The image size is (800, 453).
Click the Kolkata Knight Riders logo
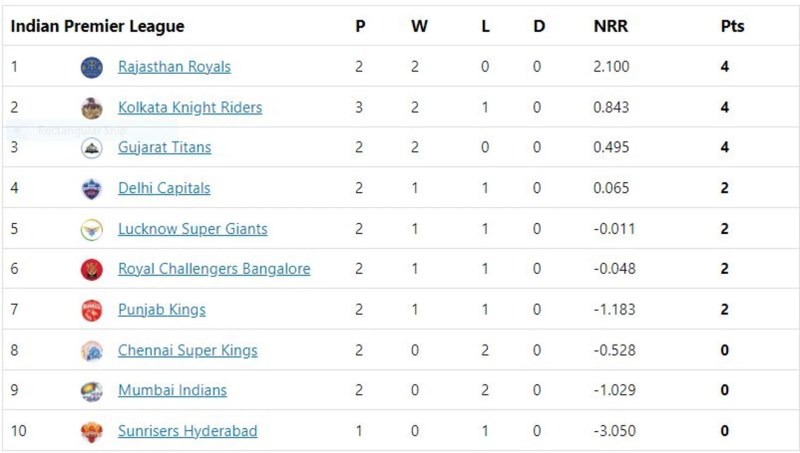coord(92,108)
